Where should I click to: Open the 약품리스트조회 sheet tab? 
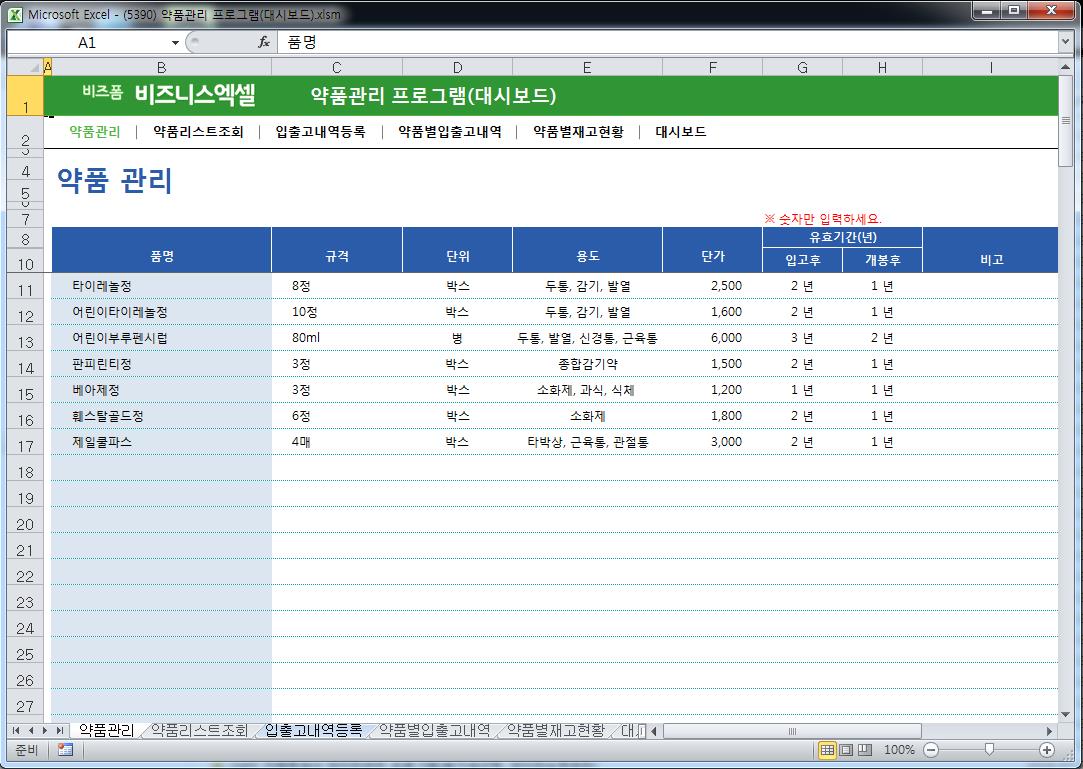pos(198,731)
